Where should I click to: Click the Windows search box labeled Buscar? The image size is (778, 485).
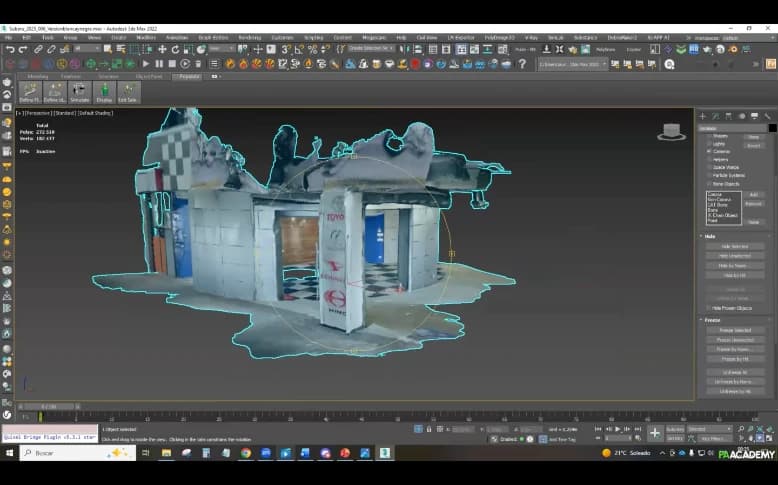coord(77,453)
